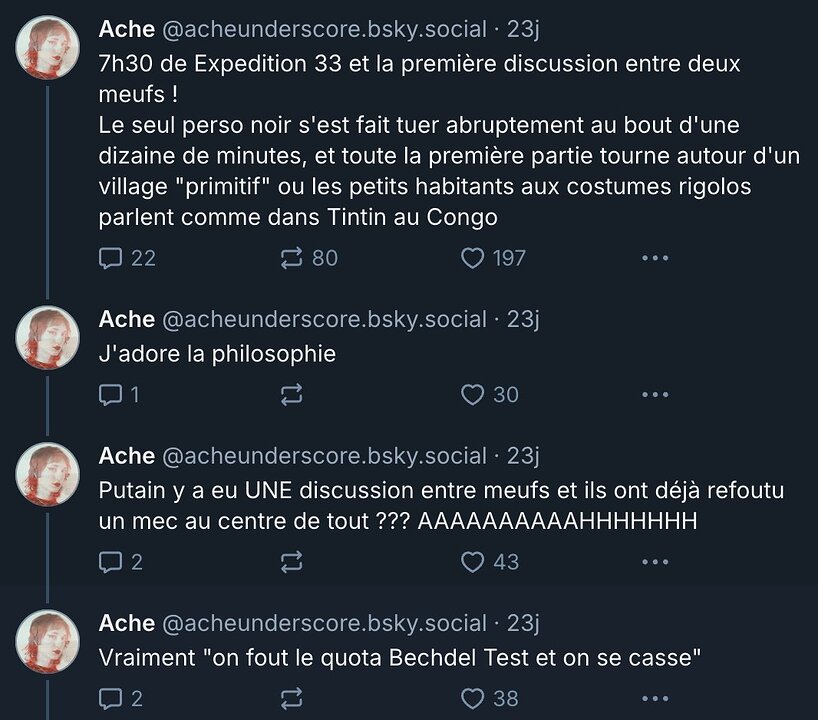818x720 pixels.
Task: Like the post with 38 likes
Action: 472,698
